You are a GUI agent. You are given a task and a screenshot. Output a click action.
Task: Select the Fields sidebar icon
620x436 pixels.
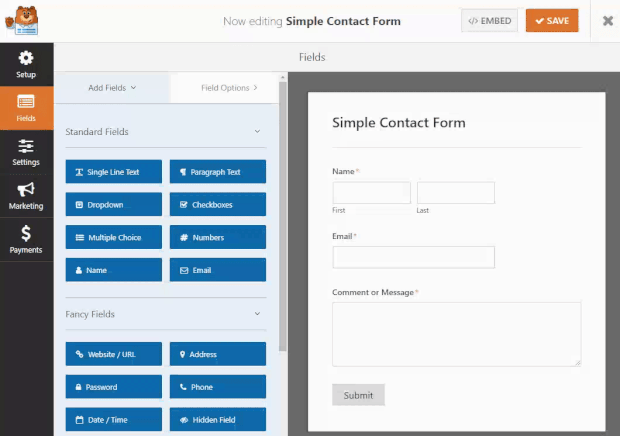pos(26,108)
